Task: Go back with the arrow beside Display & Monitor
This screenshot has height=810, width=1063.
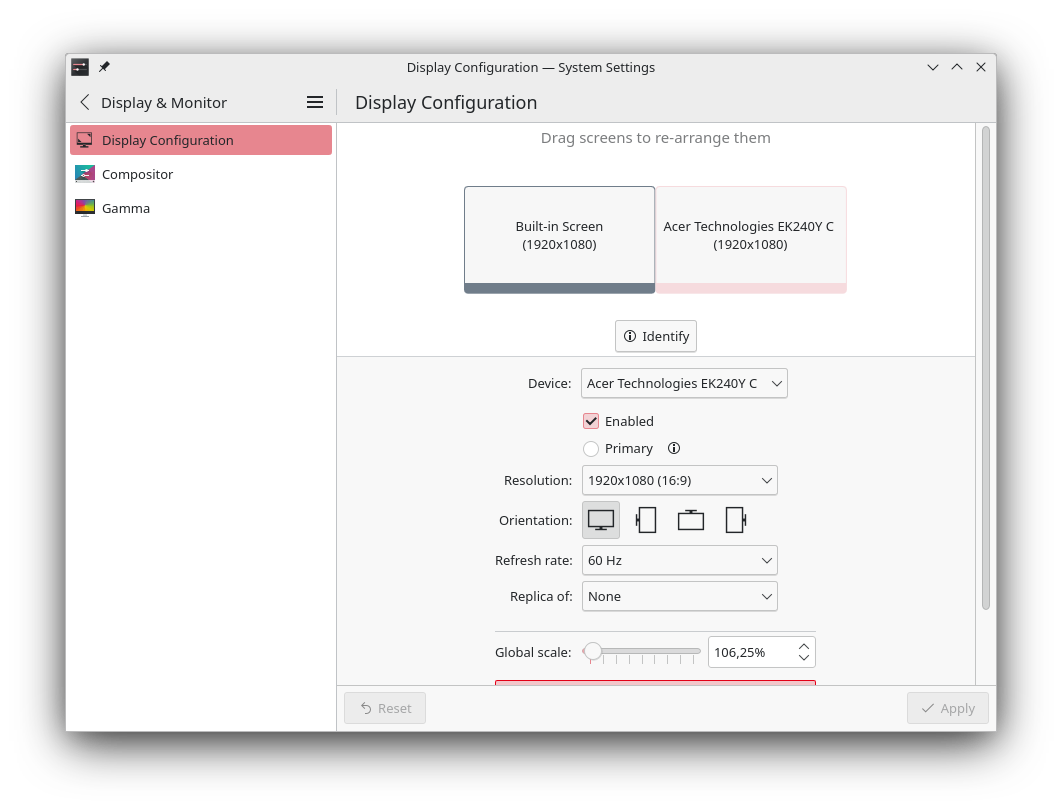Action: pos(85,102)
